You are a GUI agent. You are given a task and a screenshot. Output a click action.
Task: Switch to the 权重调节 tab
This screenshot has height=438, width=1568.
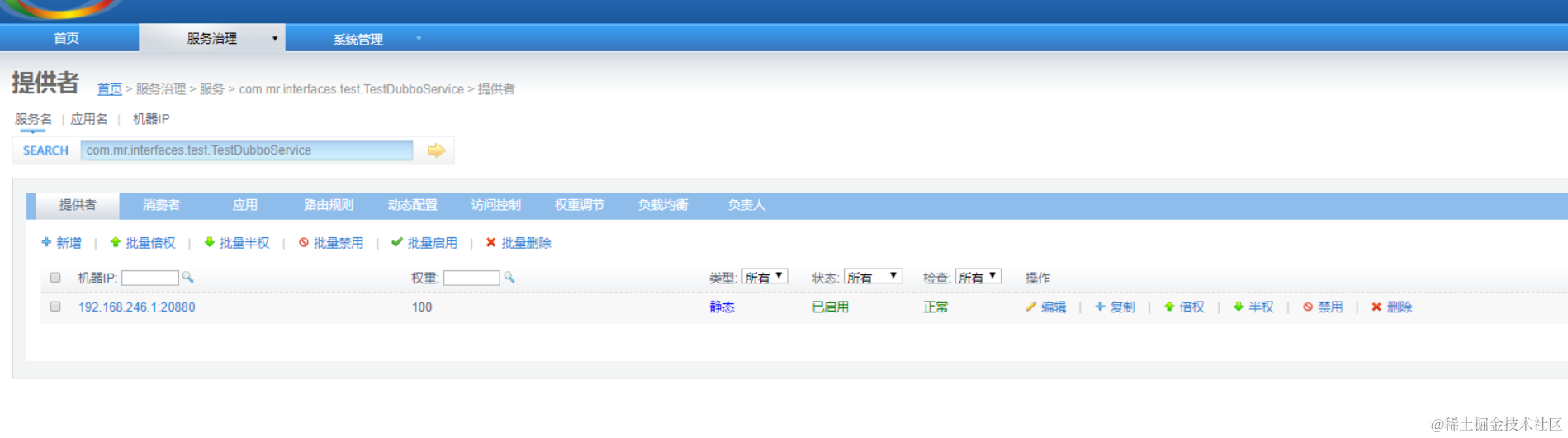[579, 205]
